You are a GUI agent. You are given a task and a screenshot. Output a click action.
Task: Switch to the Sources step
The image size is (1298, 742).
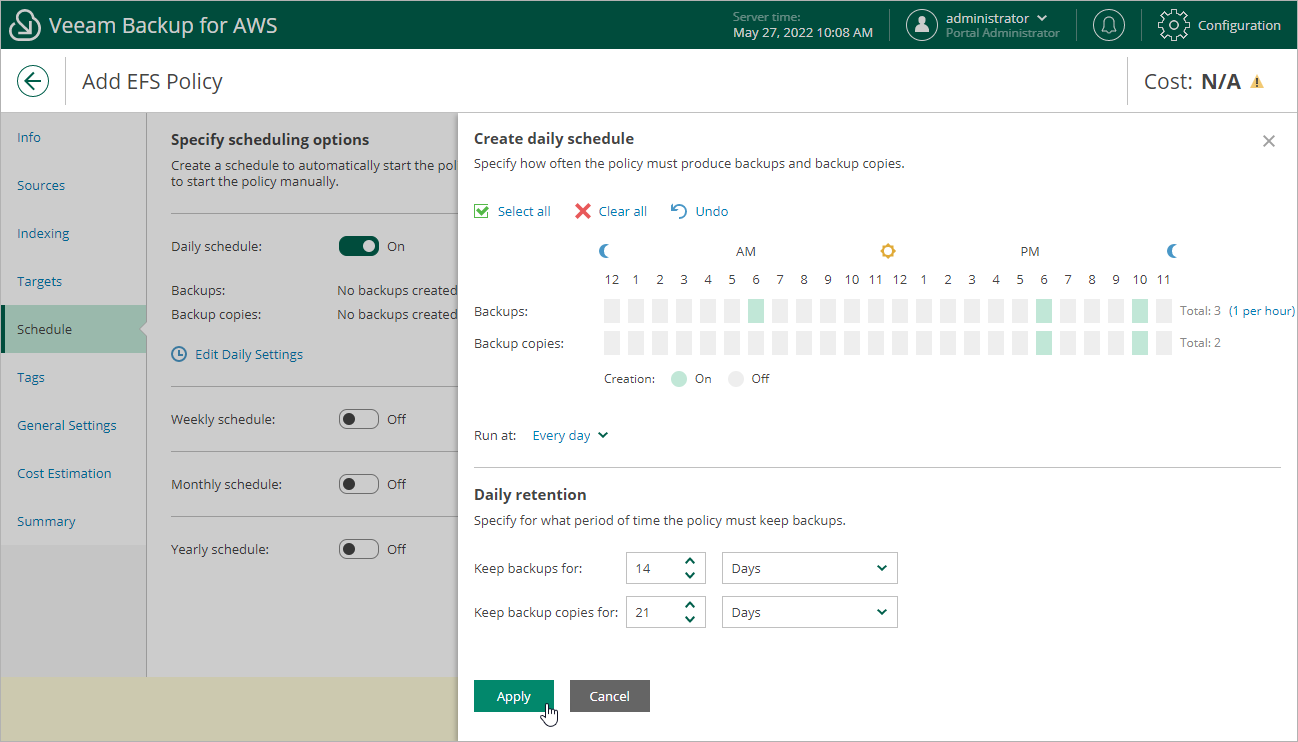pyautogui.click(x=41, y=185)
